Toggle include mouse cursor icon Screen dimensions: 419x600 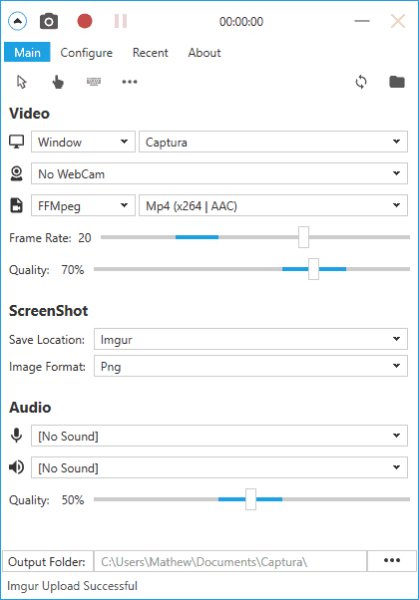pos(22,82)
